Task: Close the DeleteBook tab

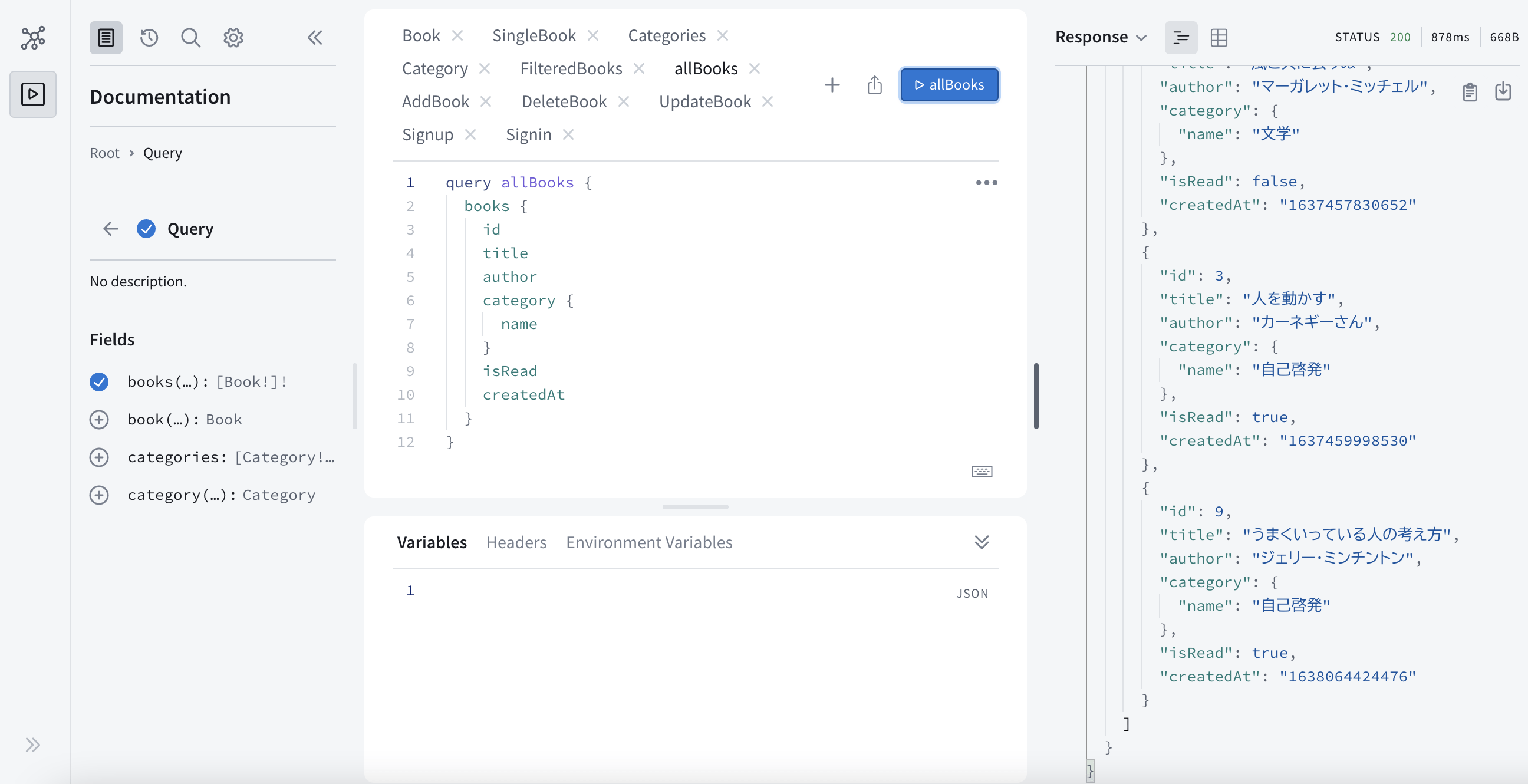Action: pyautogui.click(x=623, y=101)
